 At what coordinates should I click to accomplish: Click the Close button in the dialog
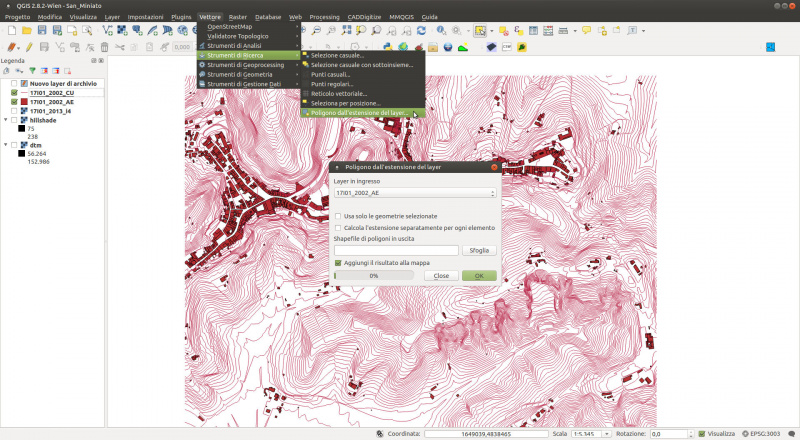point(441,276)
